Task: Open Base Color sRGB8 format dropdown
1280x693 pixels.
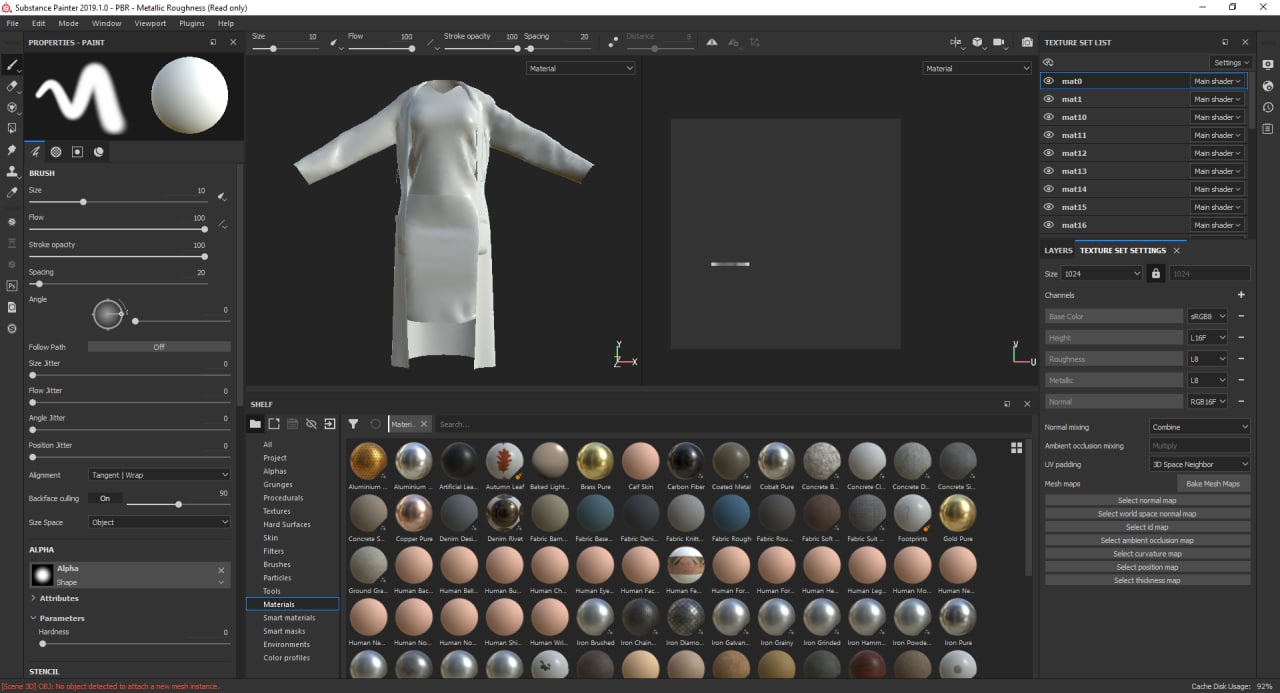Action: click(x=1207, y=316)
